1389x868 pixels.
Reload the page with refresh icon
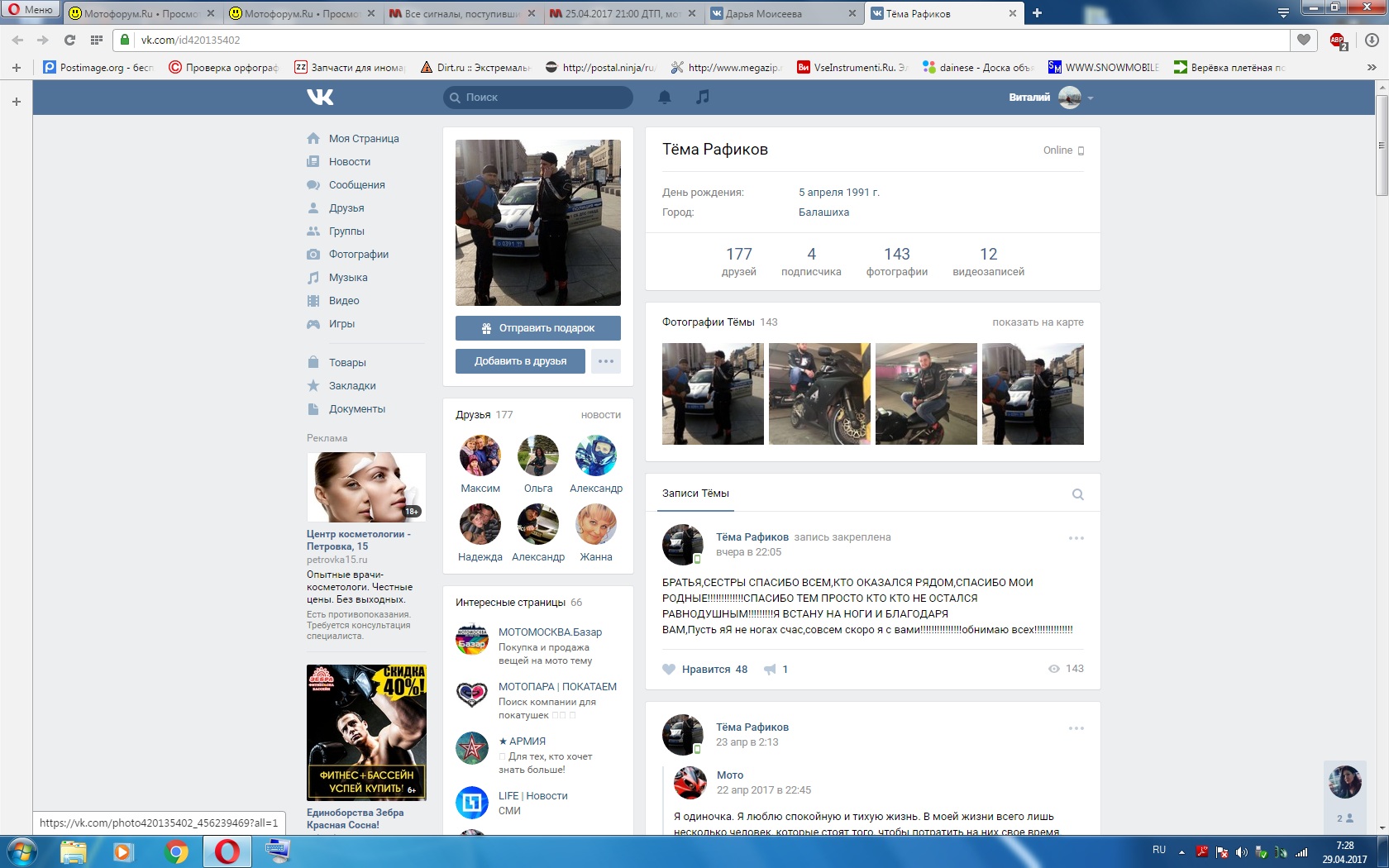click(x=69, y=40)
